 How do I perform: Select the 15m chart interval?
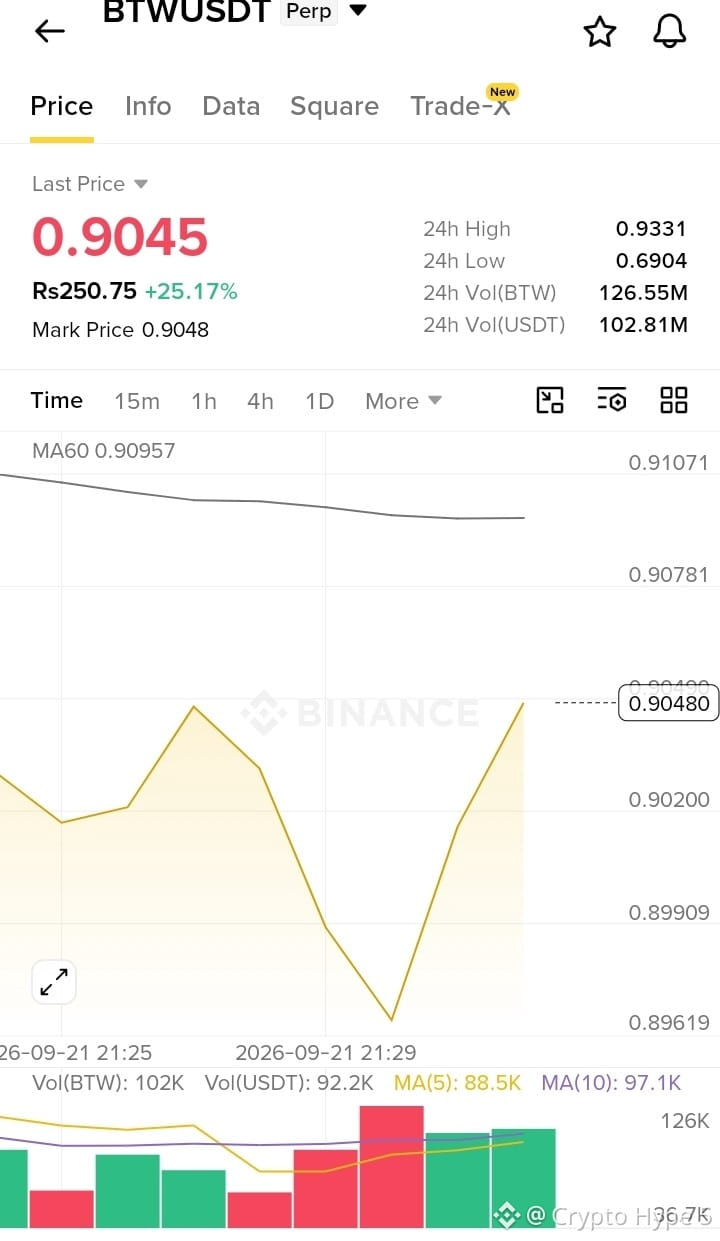point(137,401)
